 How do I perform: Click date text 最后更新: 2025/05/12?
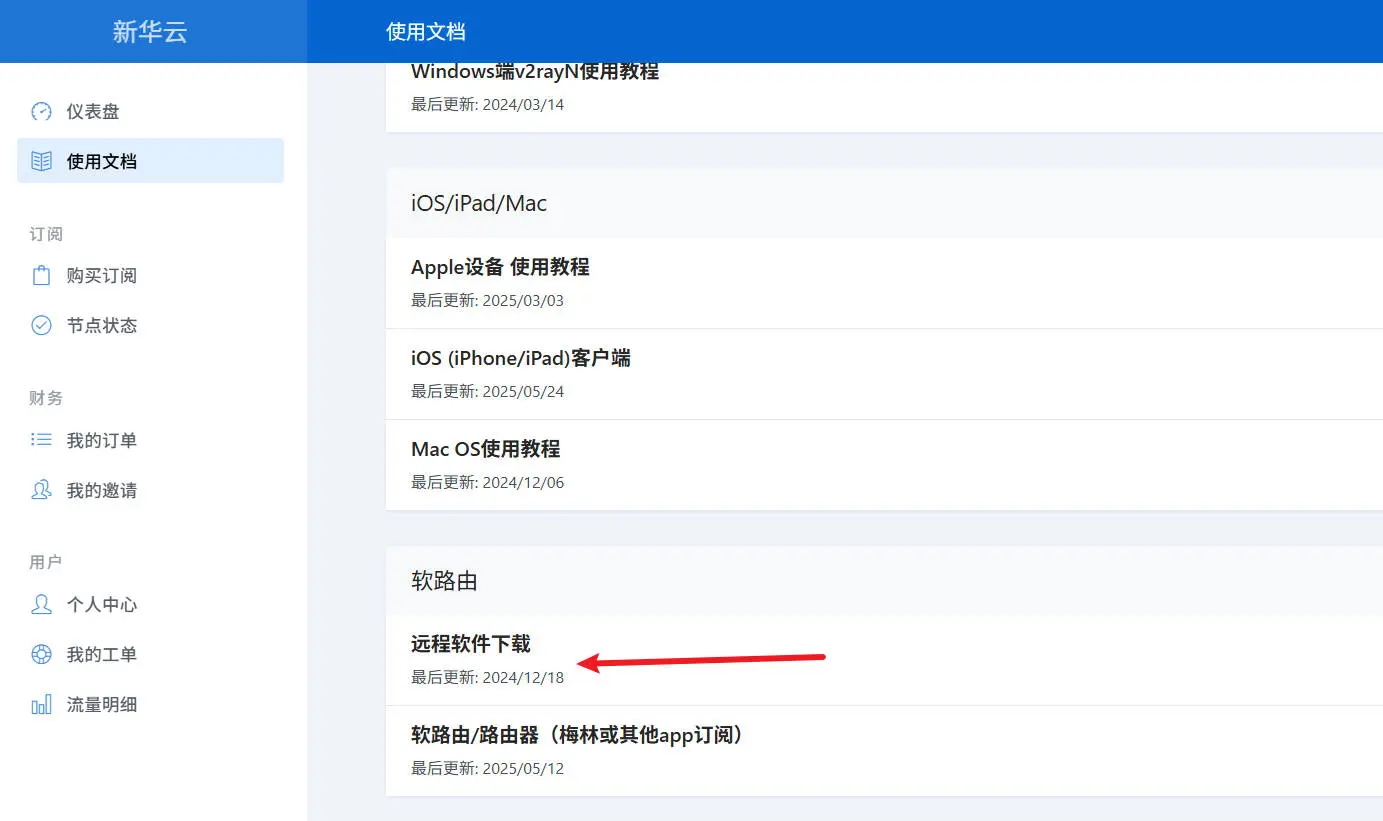pyautogui.click(x=488, y=768)
